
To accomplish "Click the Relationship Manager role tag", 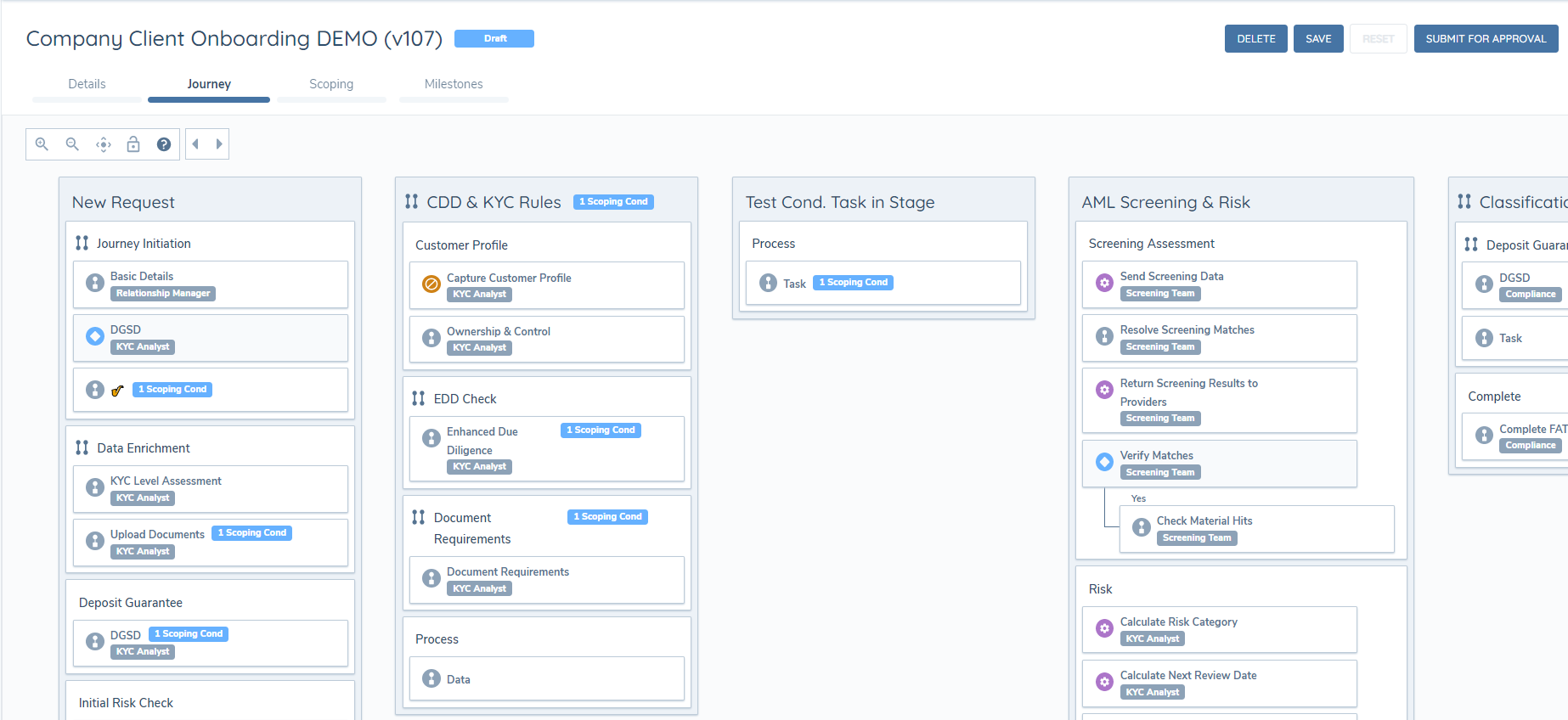I will point(163,294).
